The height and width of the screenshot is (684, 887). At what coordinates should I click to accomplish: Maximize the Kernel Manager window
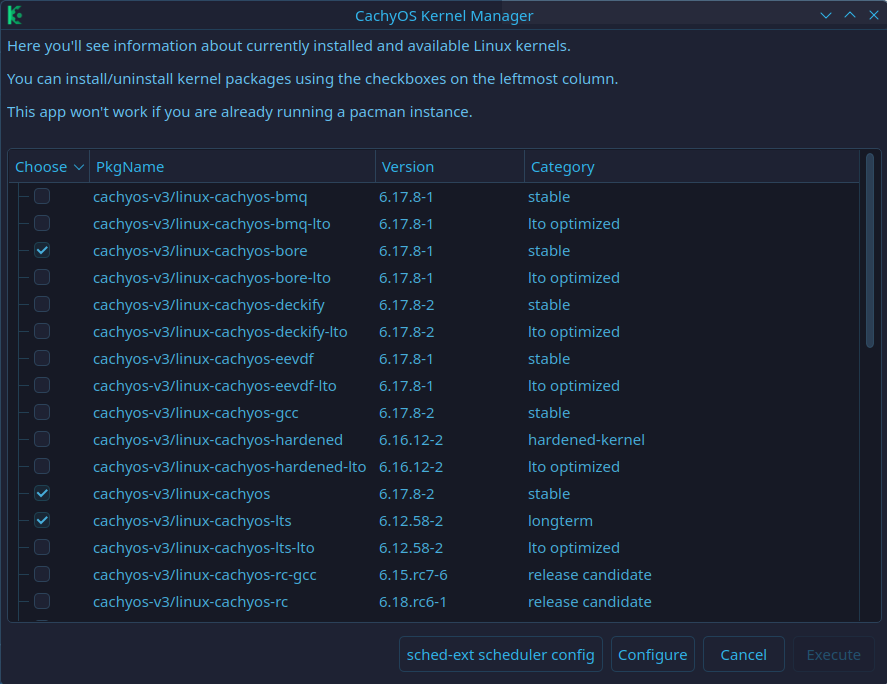(850, 15)
